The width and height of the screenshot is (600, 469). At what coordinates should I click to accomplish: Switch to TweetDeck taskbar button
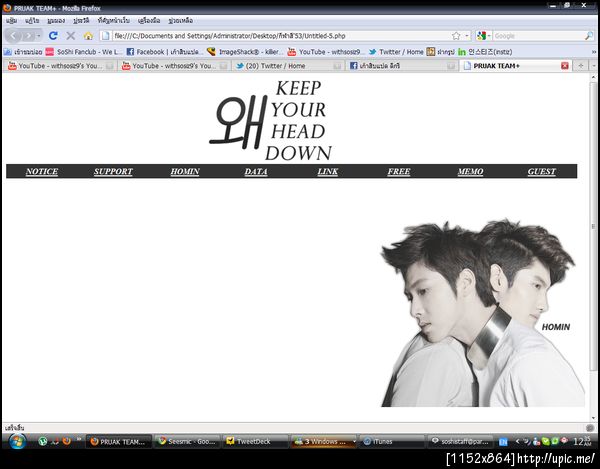click(x=255, y=441)
